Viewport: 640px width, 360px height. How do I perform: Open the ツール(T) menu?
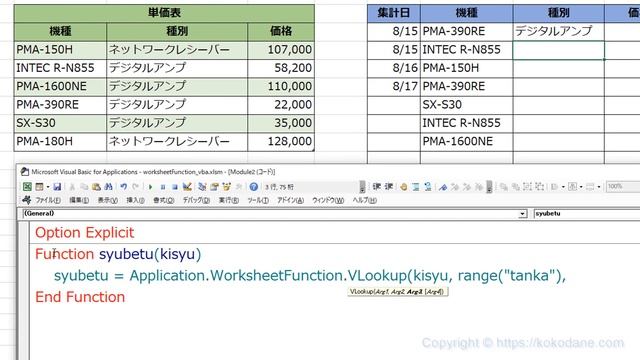pyautogui.click(x=258, y=200)
